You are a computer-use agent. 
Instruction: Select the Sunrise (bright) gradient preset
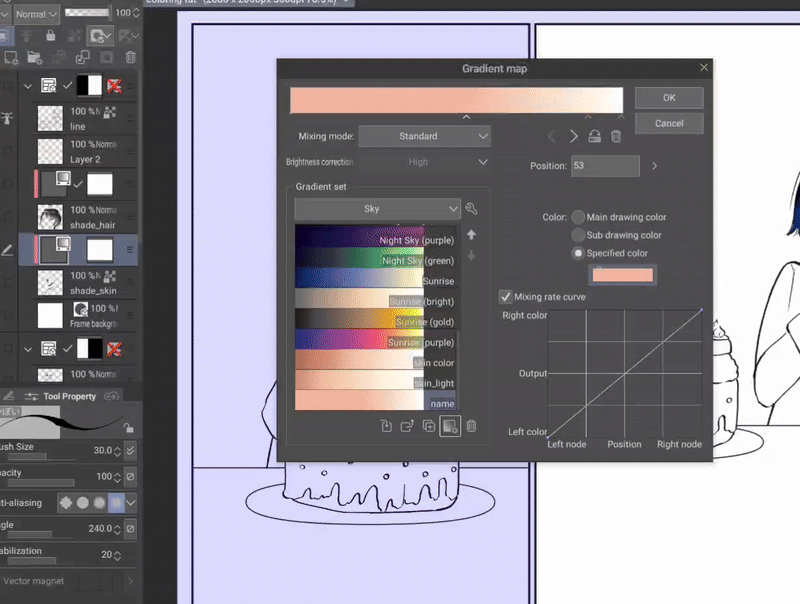click(x=375, y=298)
